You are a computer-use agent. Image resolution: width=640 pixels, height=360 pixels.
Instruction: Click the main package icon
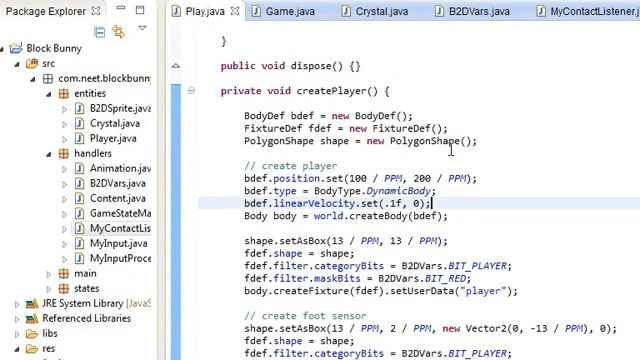[64, 273]
